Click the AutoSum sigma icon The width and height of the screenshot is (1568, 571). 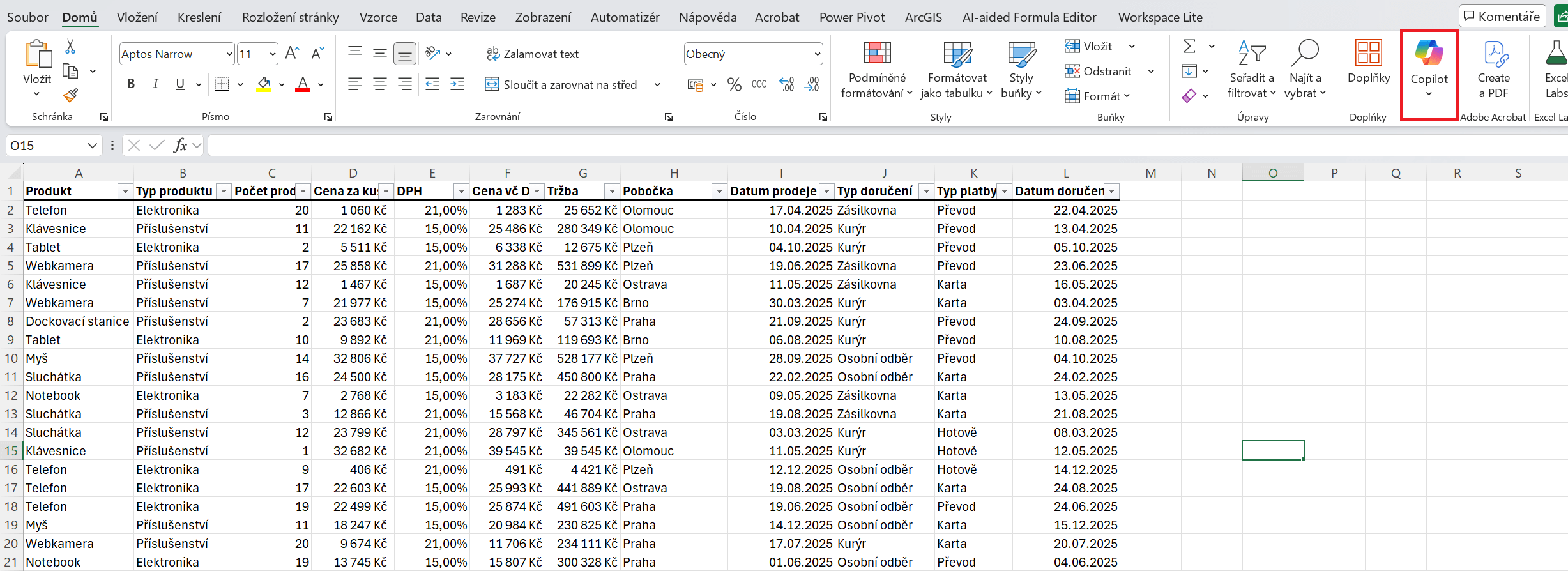tap(1189, 47)
